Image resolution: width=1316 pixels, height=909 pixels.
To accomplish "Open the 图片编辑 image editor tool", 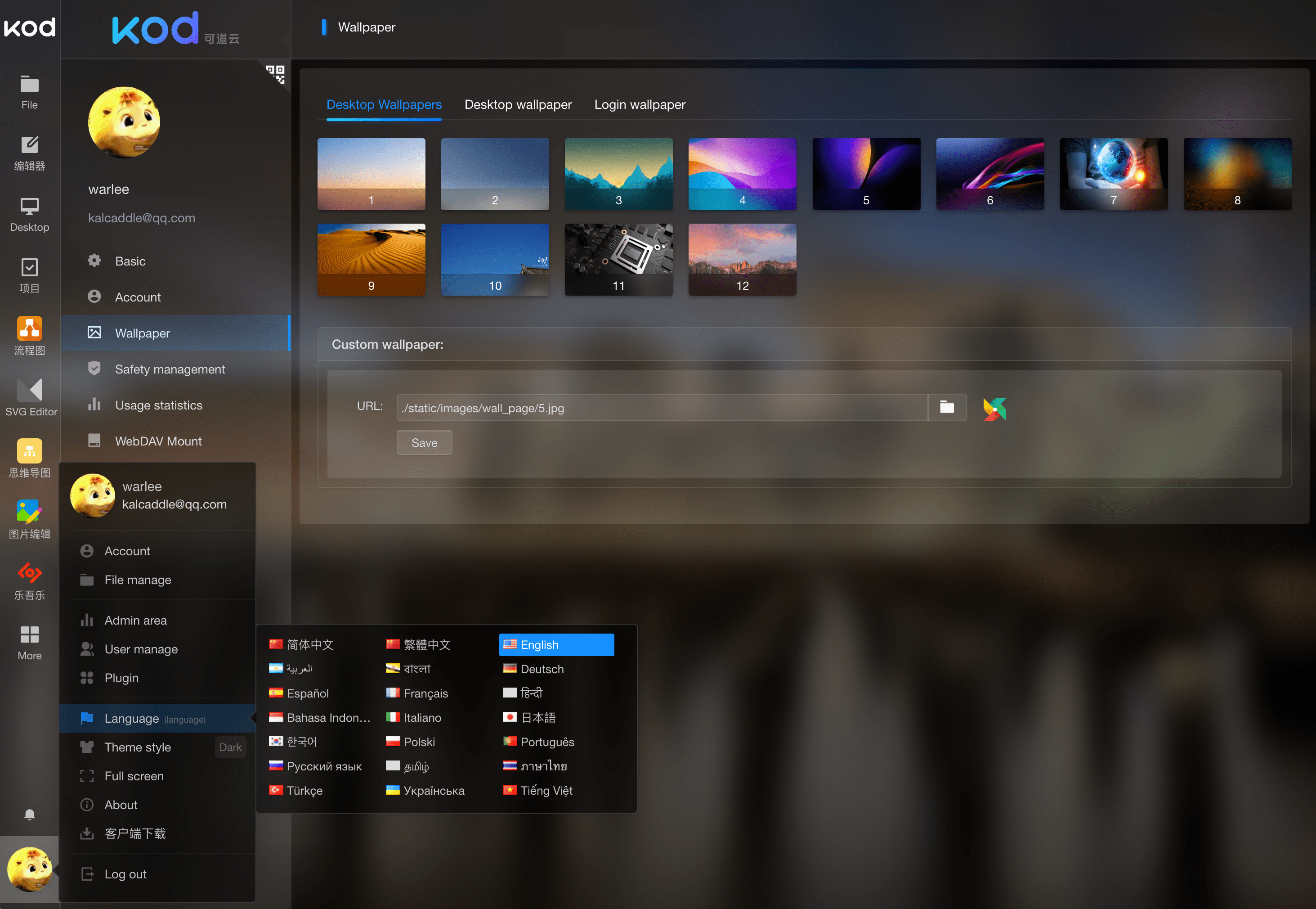I will pyautogui.click(x=30, y=518).
